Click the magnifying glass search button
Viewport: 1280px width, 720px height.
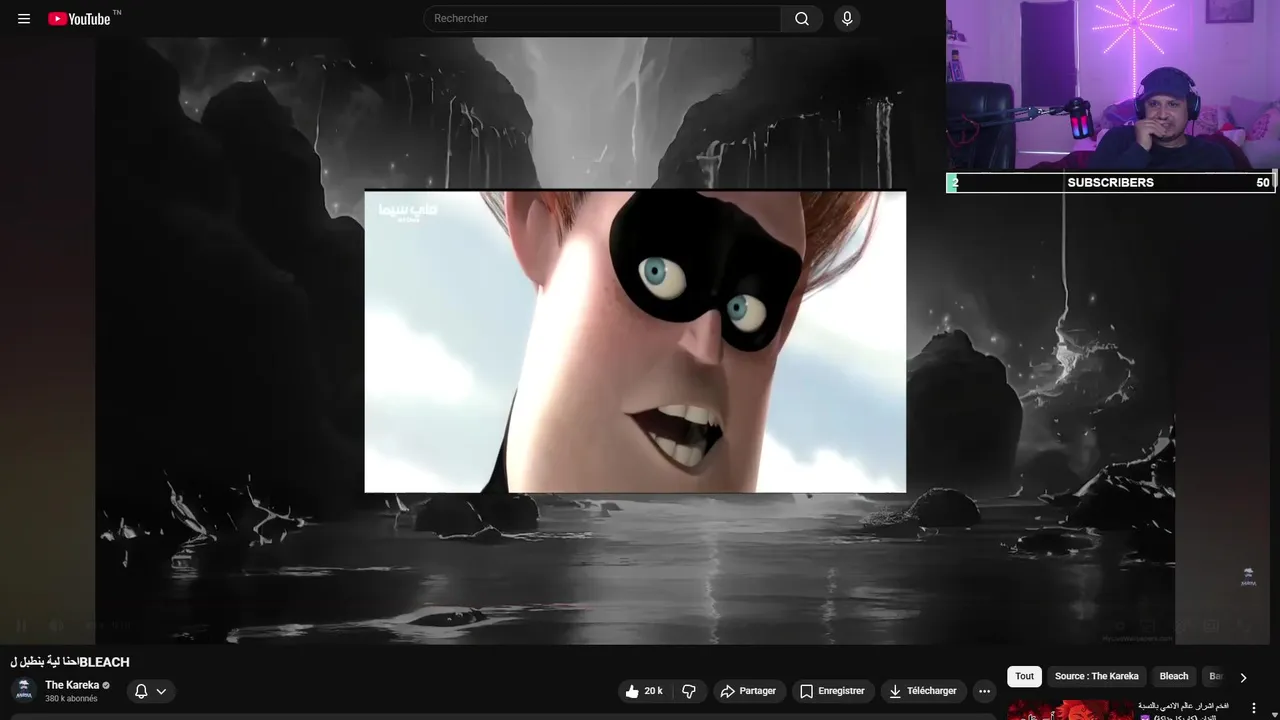pyautogui.click(x=802, y=19)
